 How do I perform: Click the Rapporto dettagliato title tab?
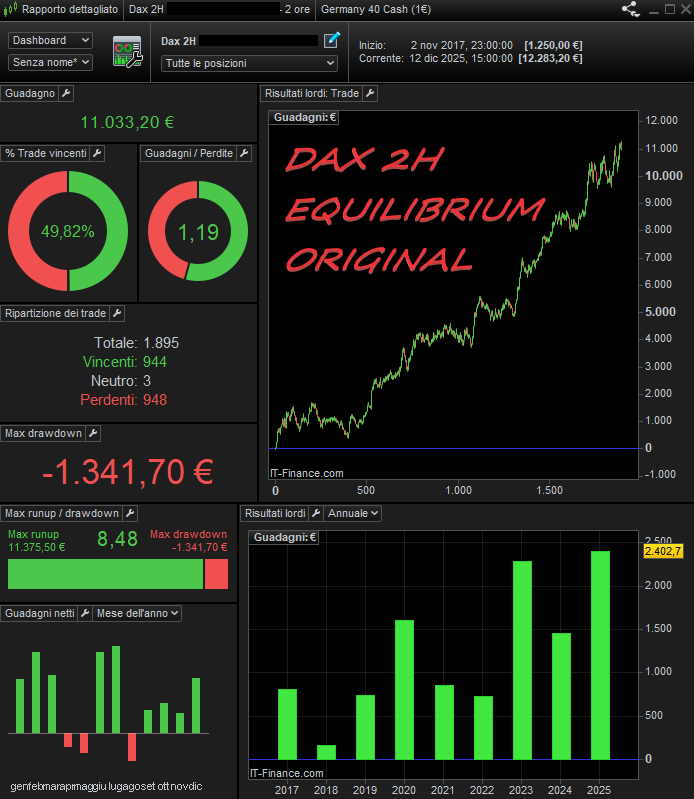(x=69, y=9)
